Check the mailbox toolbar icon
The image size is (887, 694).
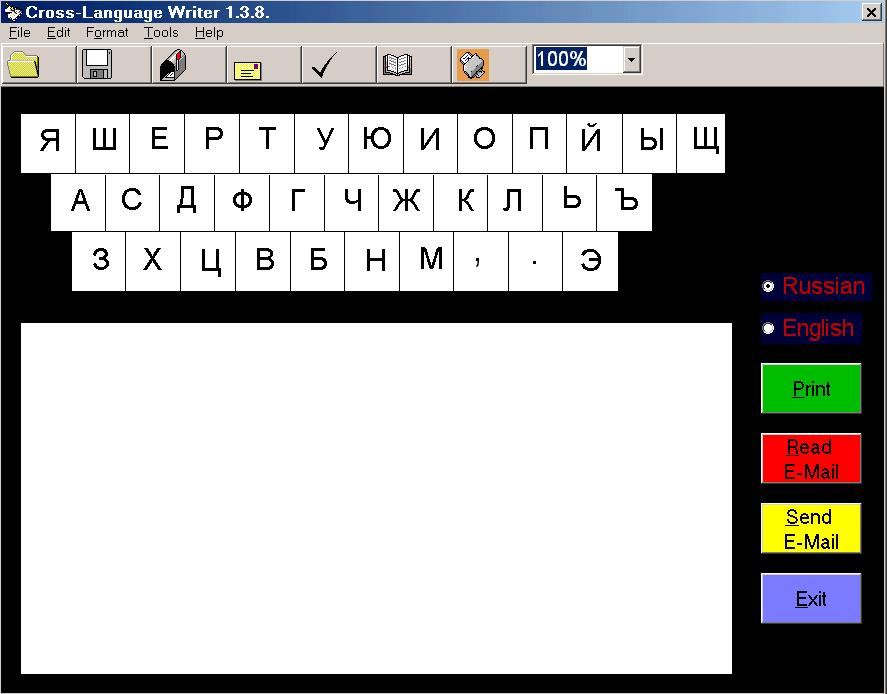190,65
